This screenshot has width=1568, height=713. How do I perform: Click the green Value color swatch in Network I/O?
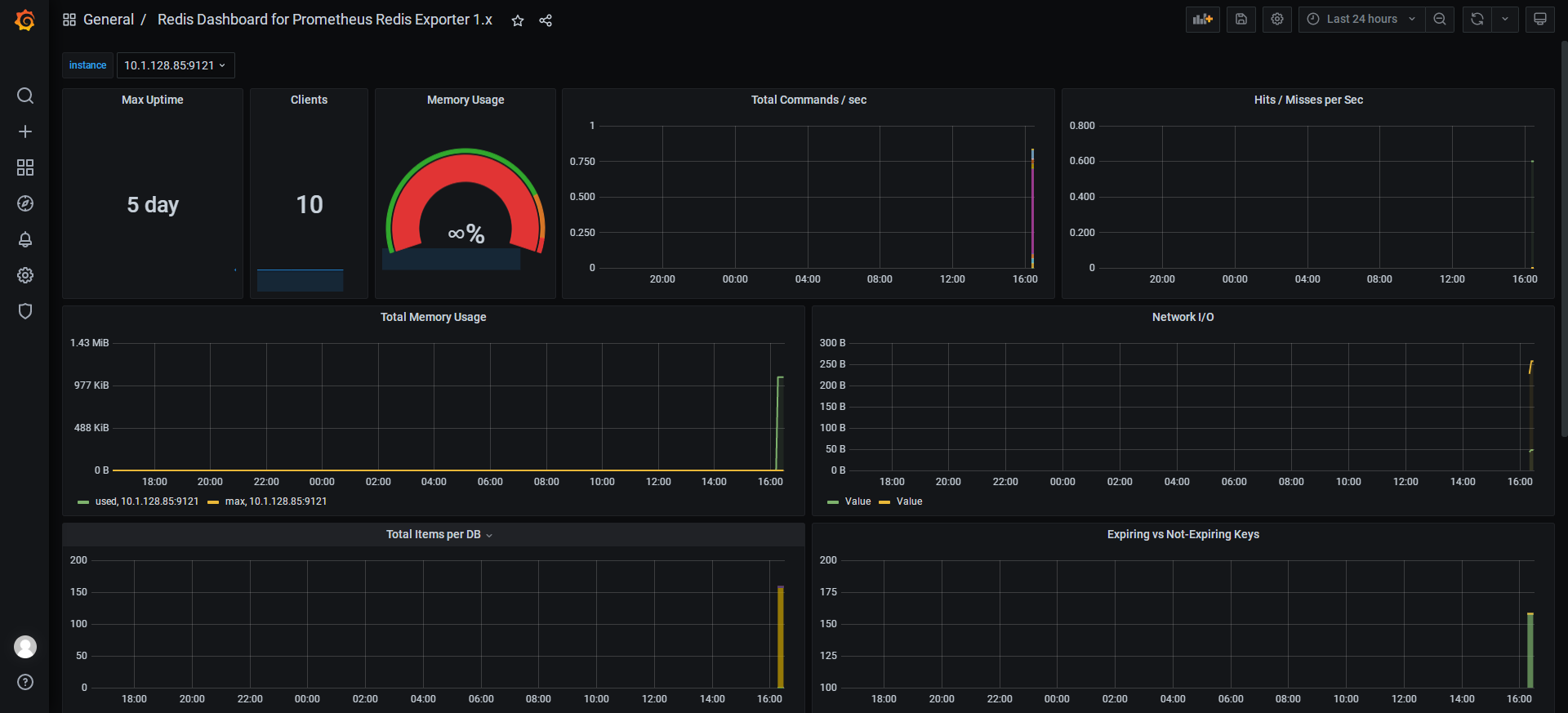(833, 502)
